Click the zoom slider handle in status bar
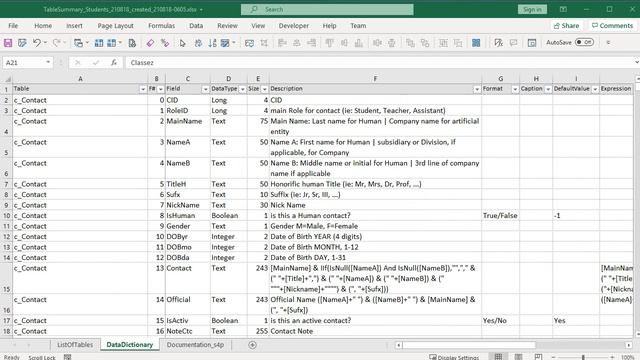 (x=583, y=358)
